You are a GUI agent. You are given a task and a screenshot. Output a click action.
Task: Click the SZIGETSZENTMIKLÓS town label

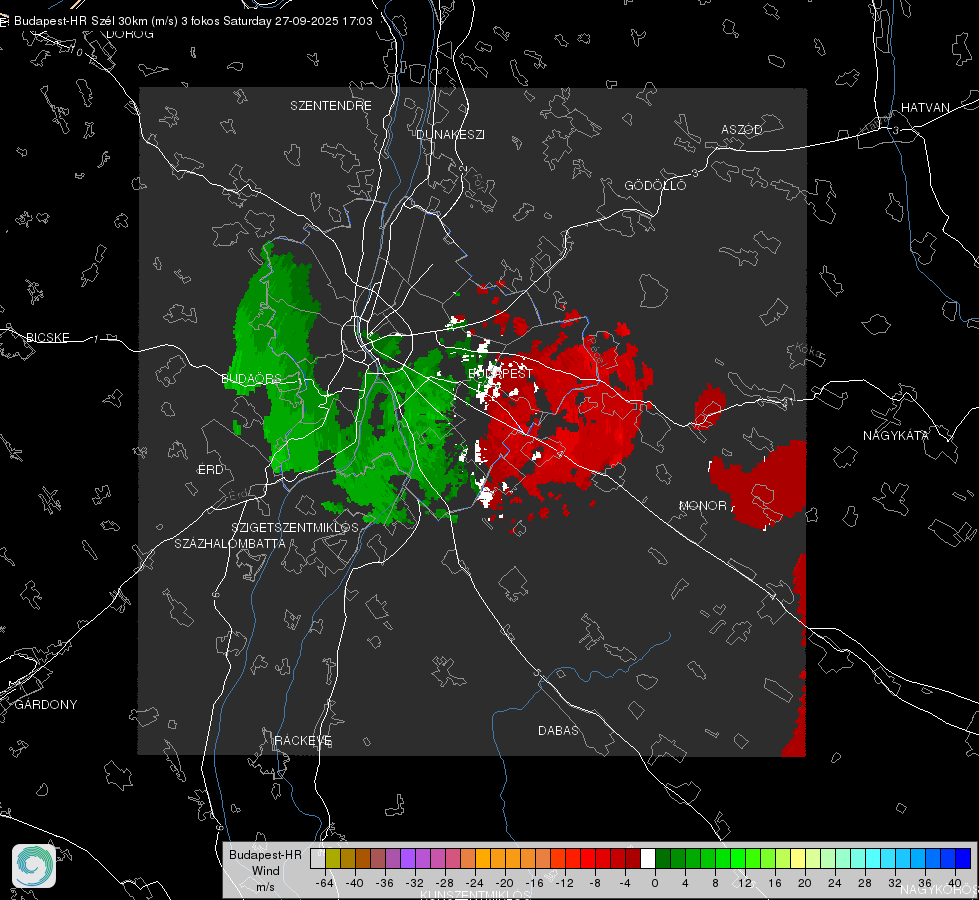coord(295,527)
